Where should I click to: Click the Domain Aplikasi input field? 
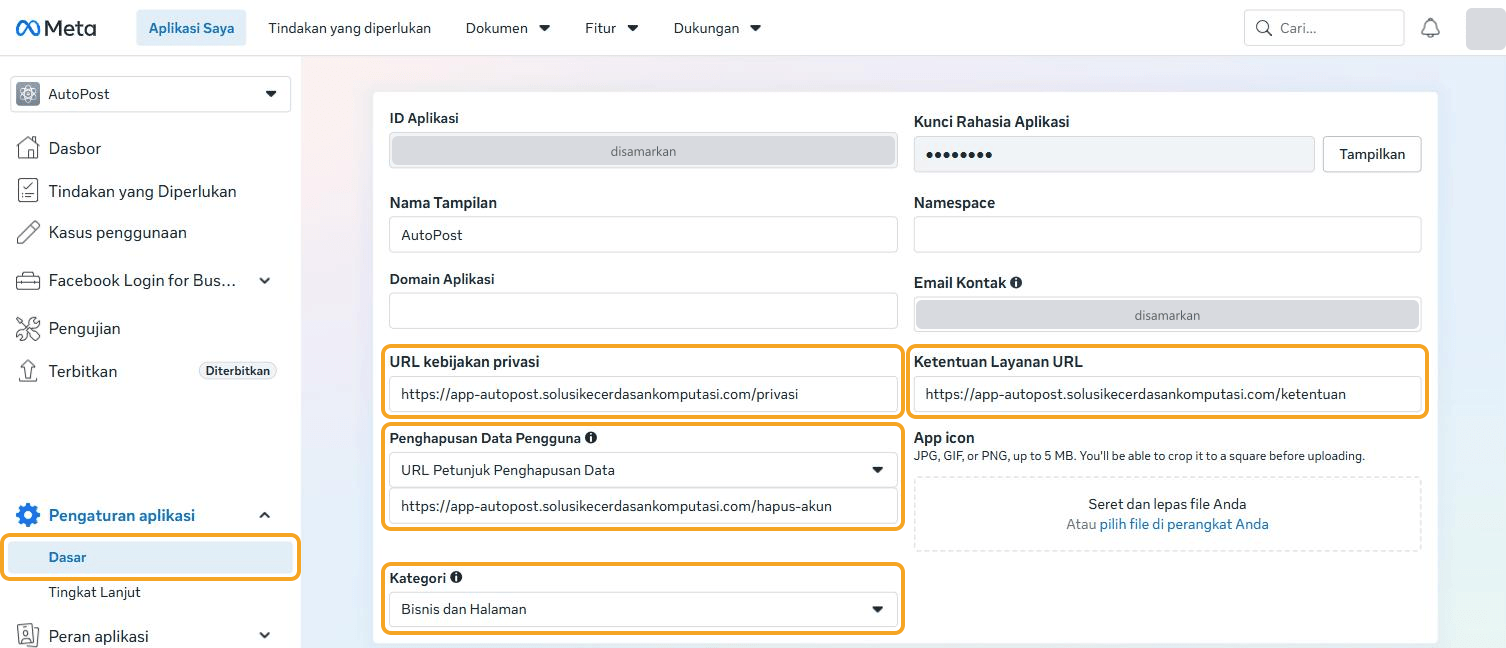643,311
